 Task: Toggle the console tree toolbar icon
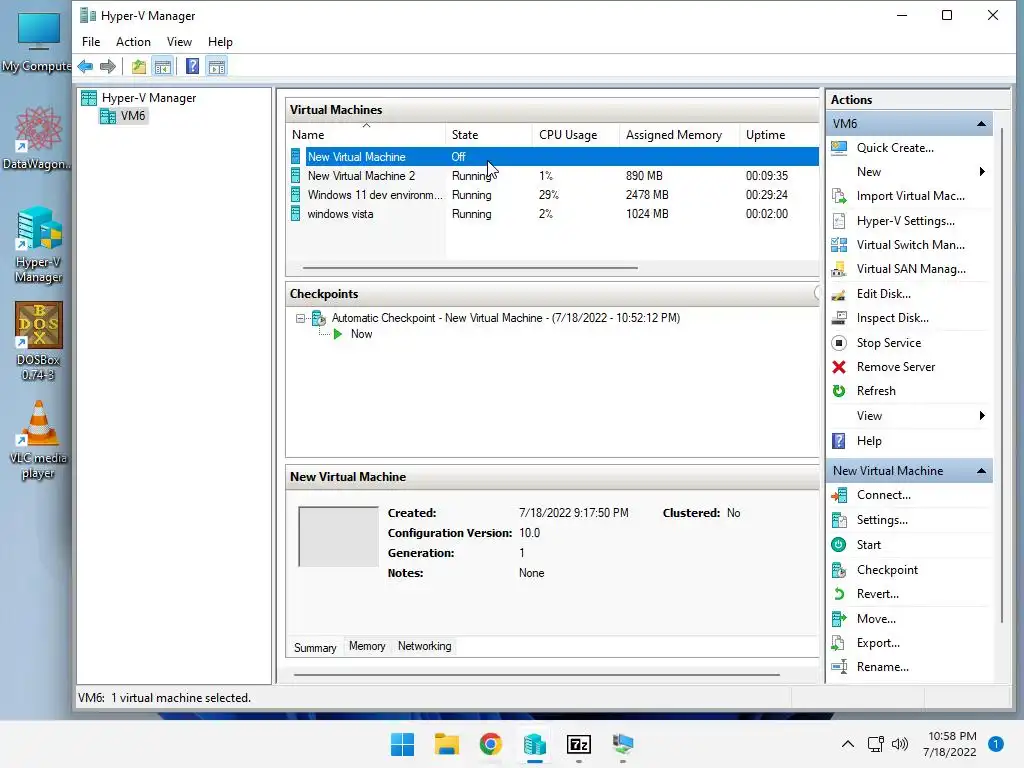(163, 67)
